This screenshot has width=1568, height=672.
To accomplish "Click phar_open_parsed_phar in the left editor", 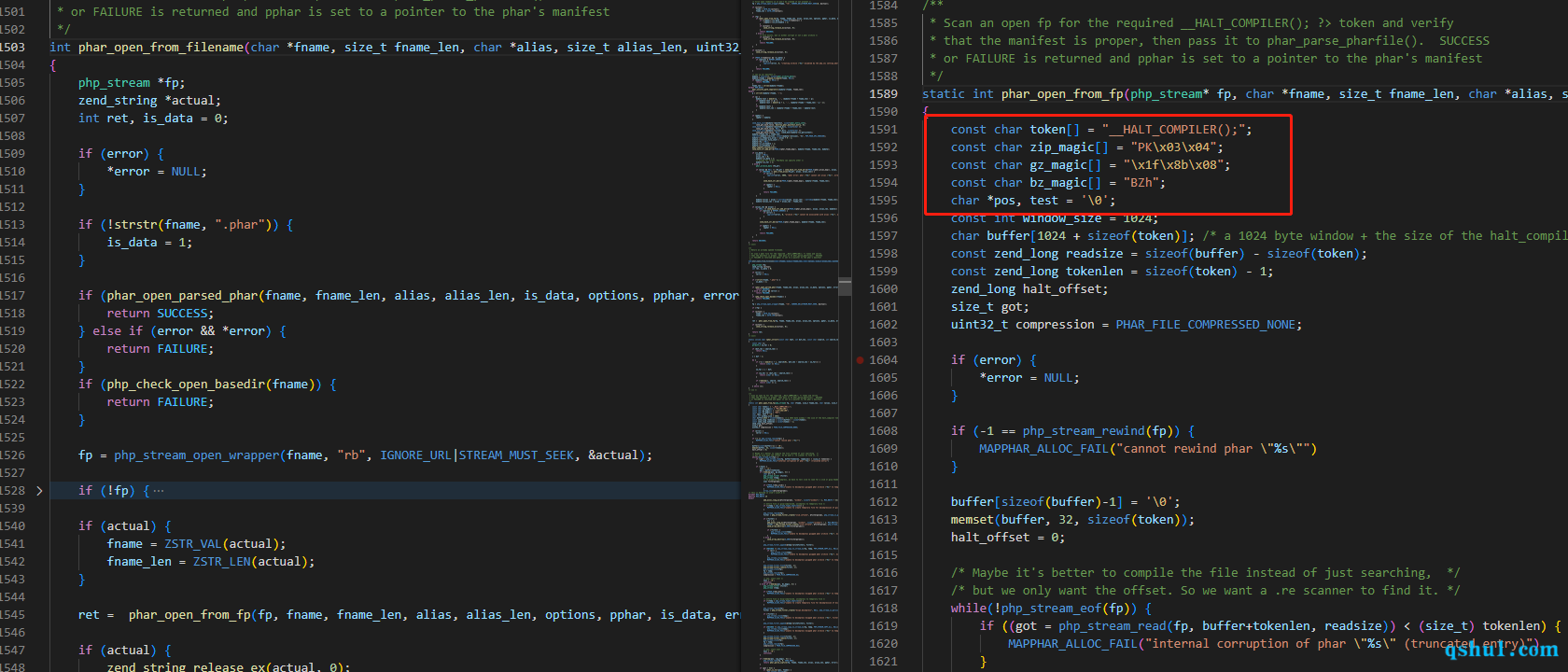I will [x=182, y=295].
